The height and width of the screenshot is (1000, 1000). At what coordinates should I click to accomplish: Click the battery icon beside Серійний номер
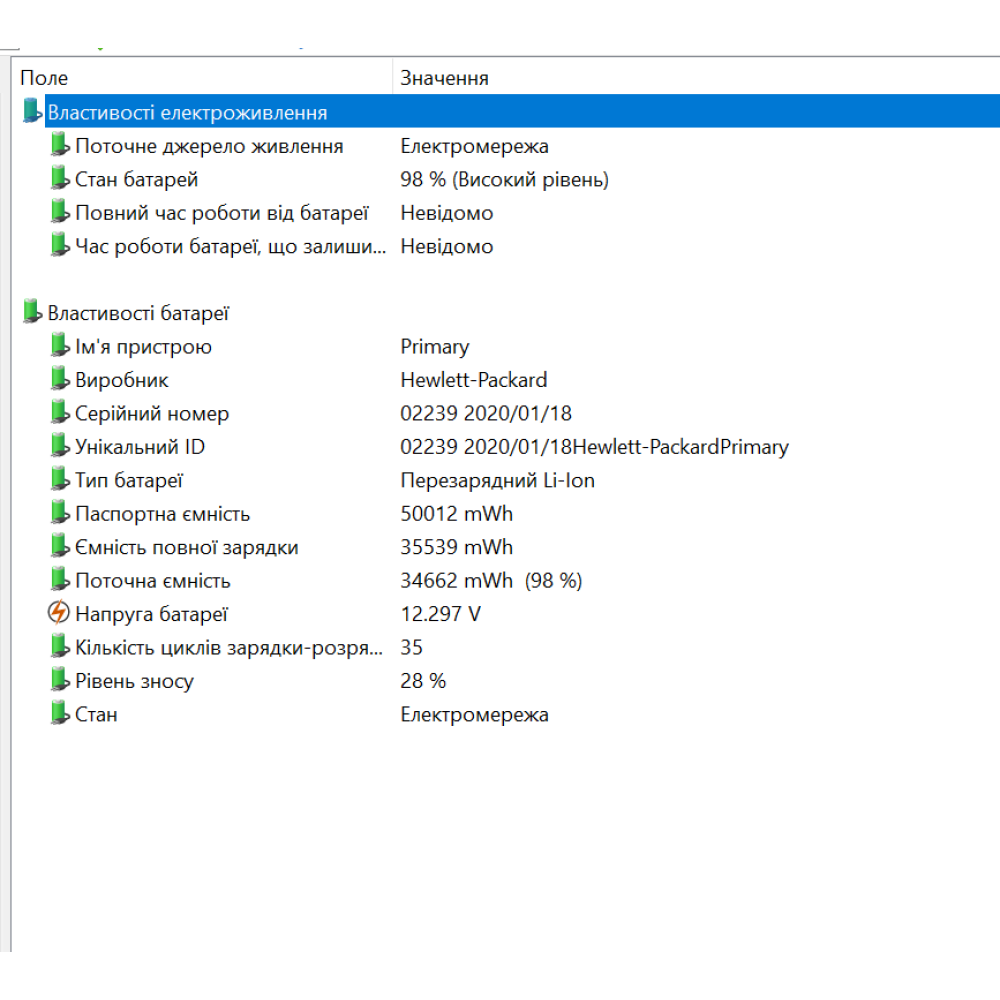(x=60, y=413)
